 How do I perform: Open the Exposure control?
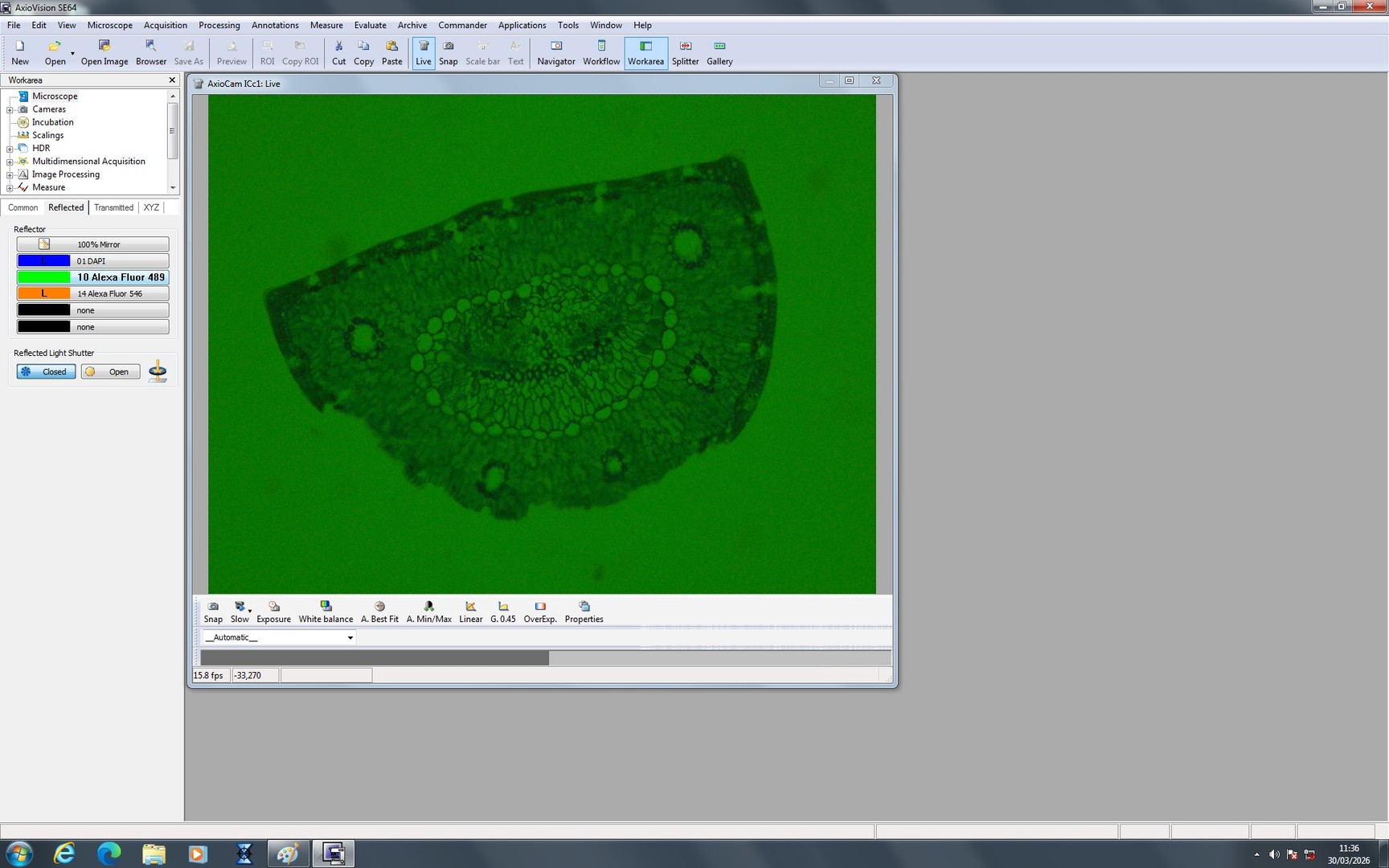point(273,611)
